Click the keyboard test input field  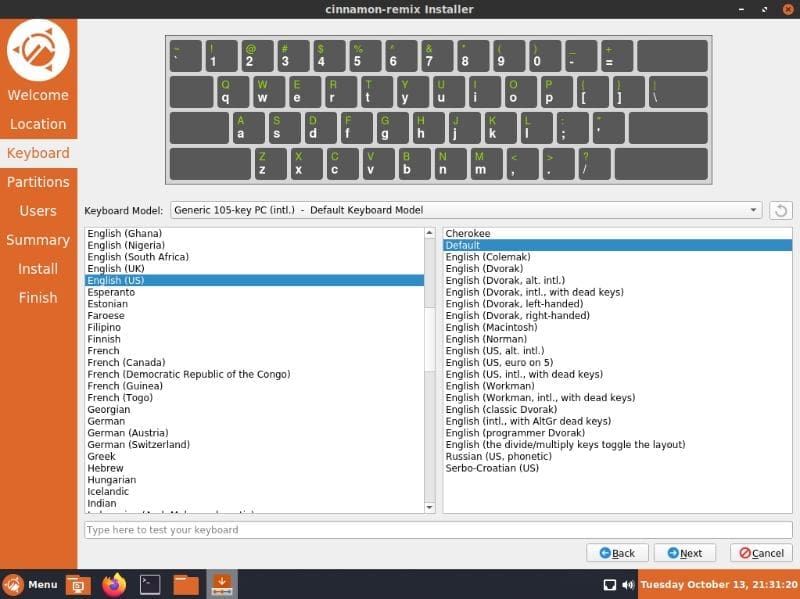click(438, 530)
